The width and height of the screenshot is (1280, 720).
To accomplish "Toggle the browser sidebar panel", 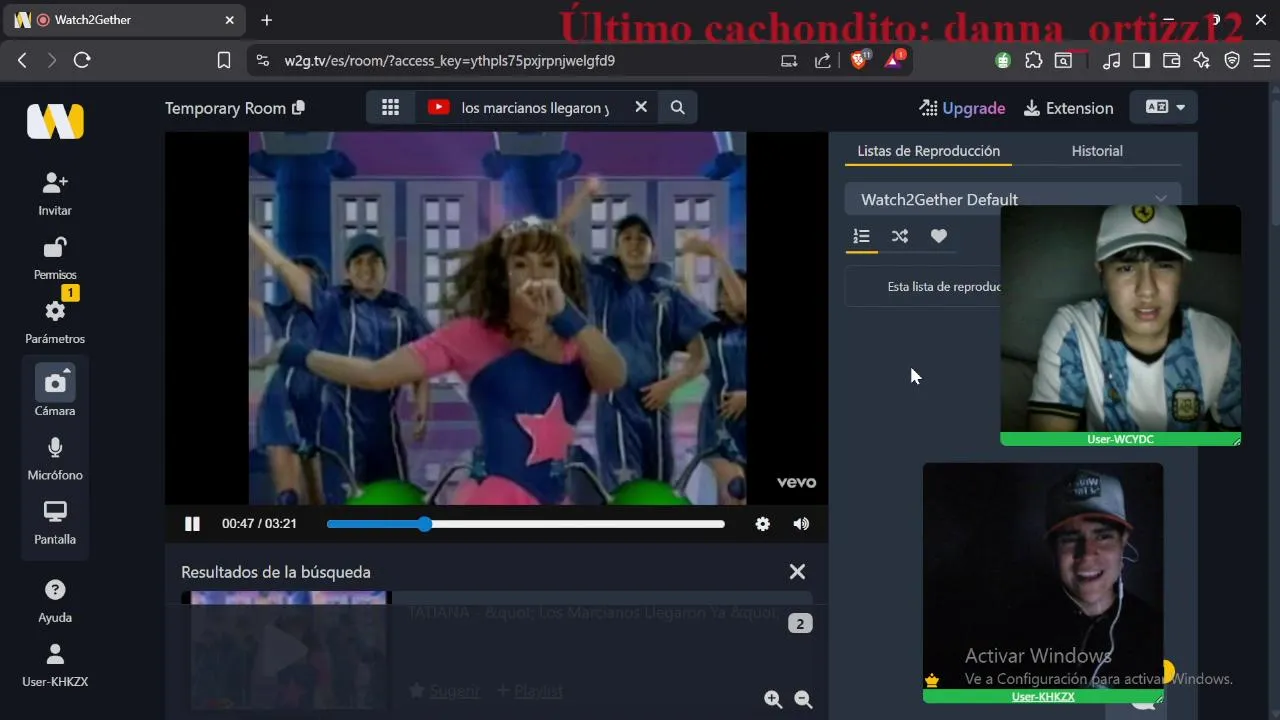I will point(1141,60).
